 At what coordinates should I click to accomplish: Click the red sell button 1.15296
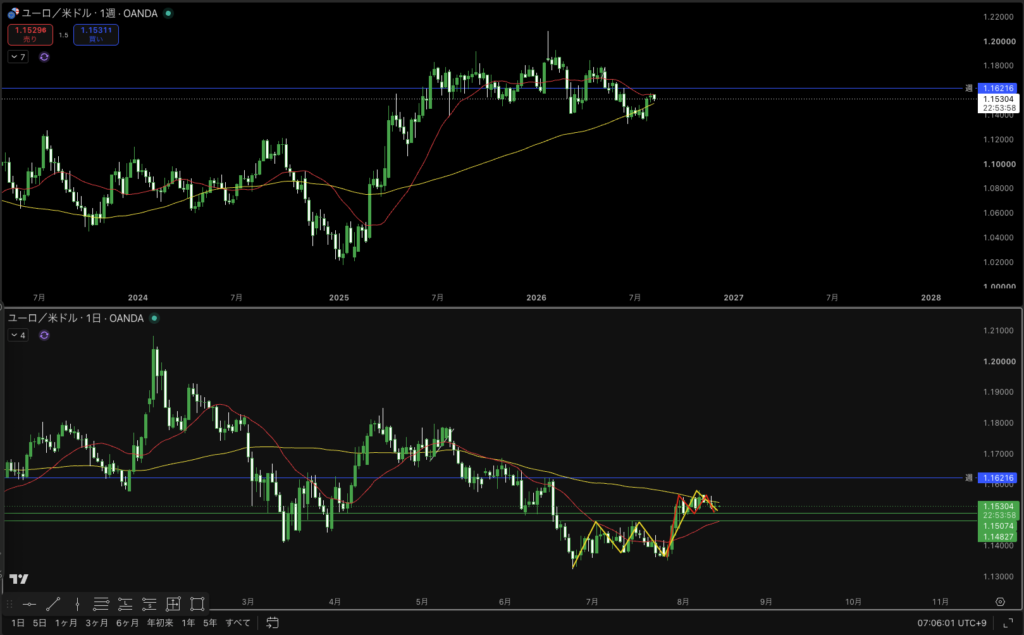30,35
